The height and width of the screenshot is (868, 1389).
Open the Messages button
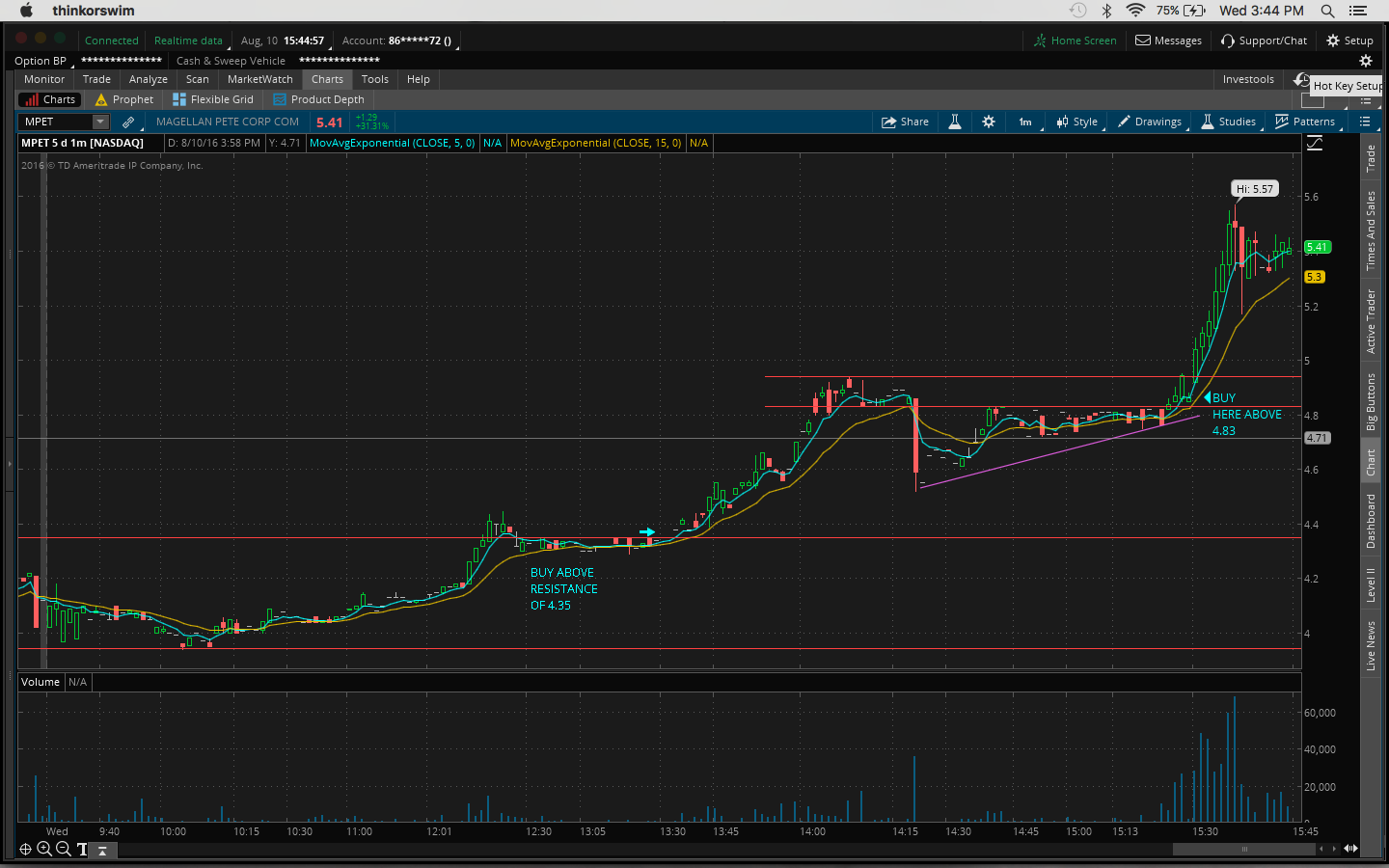click(x=1168, y=41)
